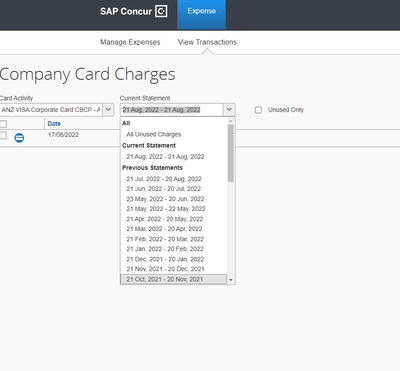Expand the Card Activity dropdown arrow
Screen dimensions: 400x371
pyautogui.click(x=108, y=110)
